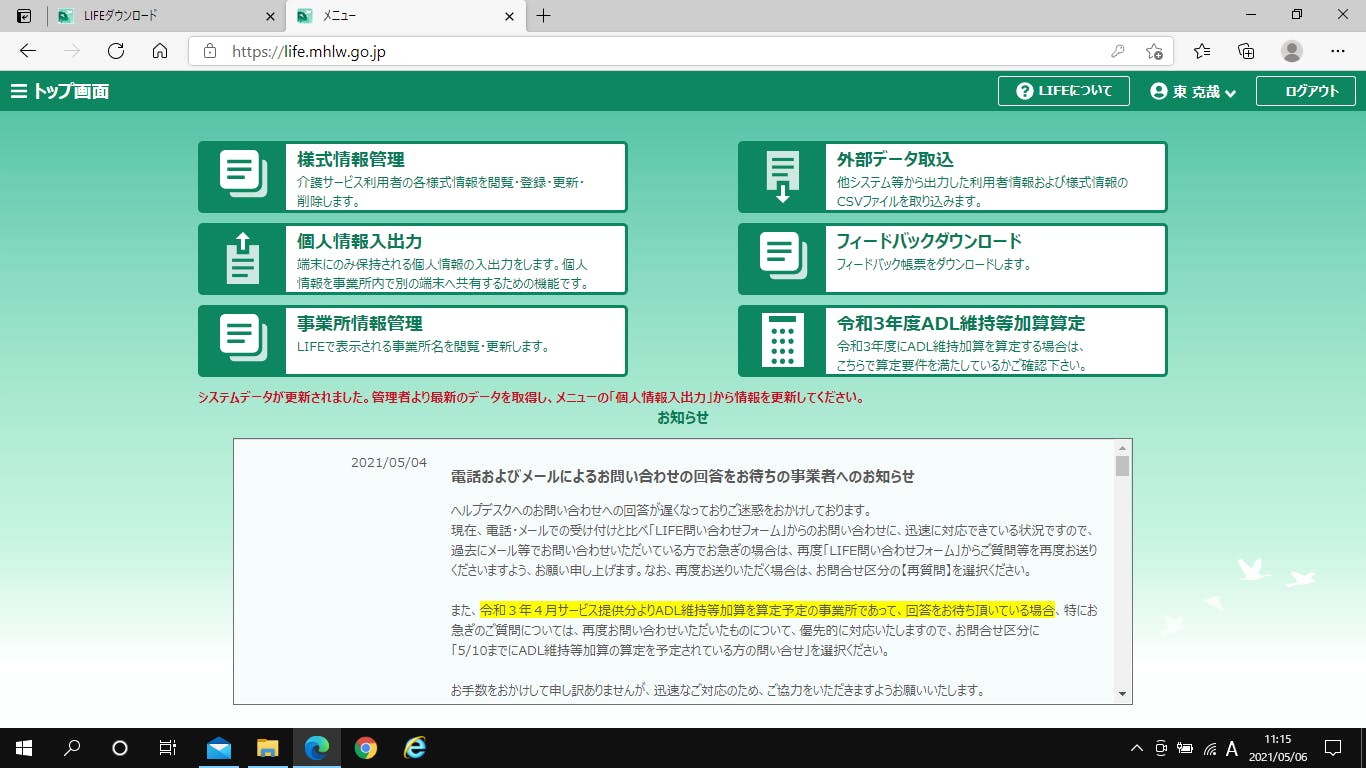
Task: Switch to the LIFEダウンロード tab
Action: click(160, 16)
